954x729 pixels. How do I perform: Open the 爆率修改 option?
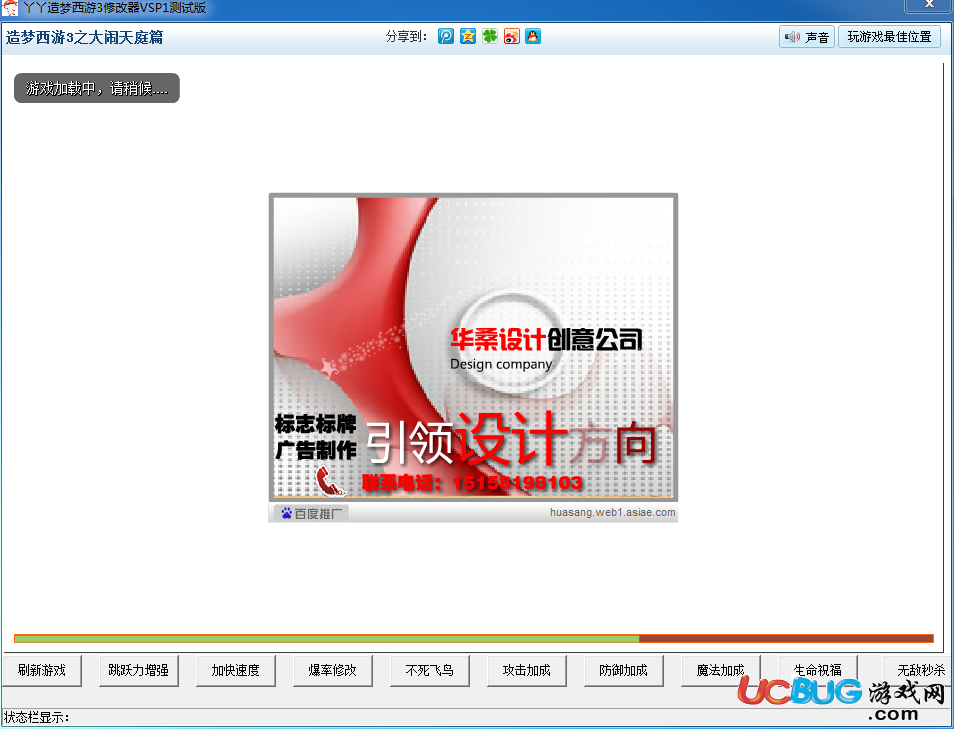[332, 671]
